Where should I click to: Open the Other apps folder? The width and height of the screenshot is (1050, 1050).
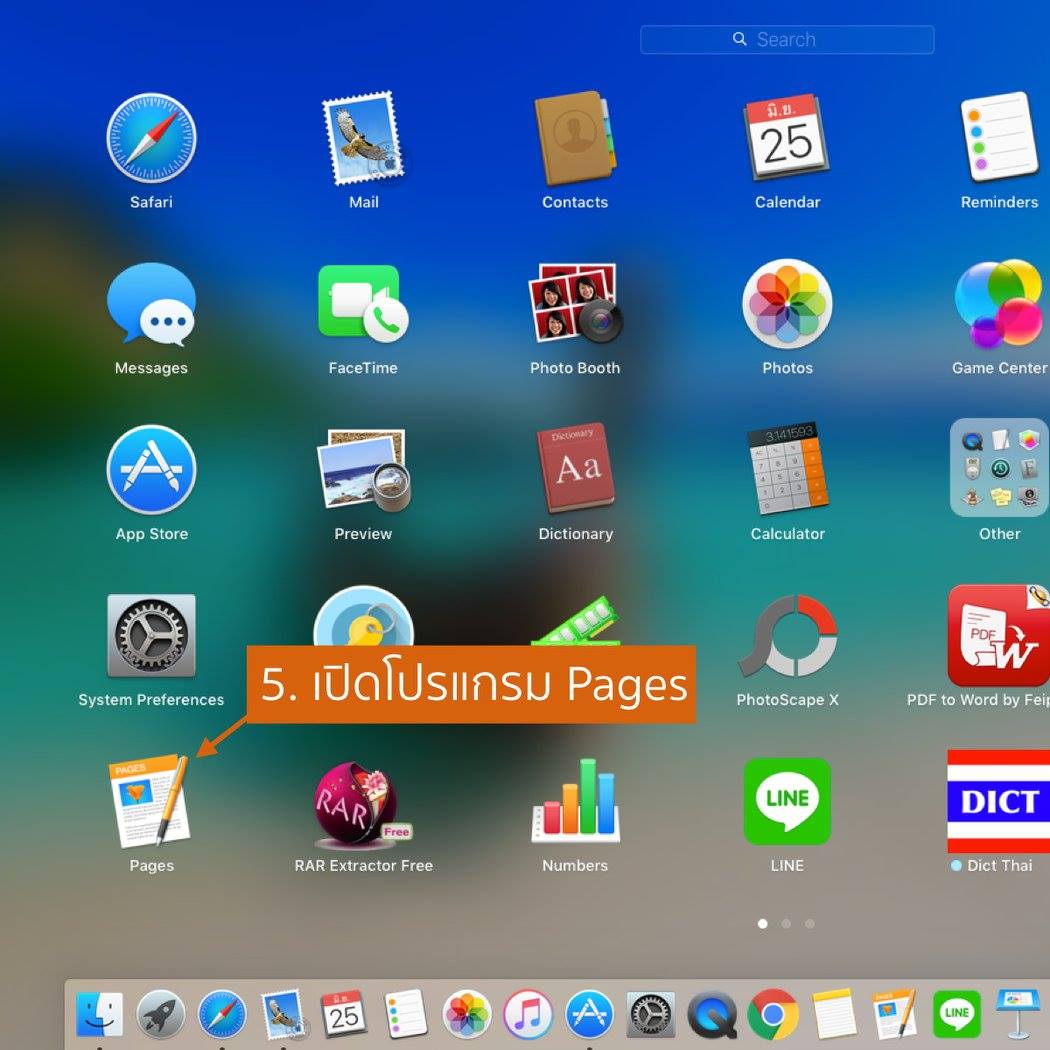coord(999,468)
